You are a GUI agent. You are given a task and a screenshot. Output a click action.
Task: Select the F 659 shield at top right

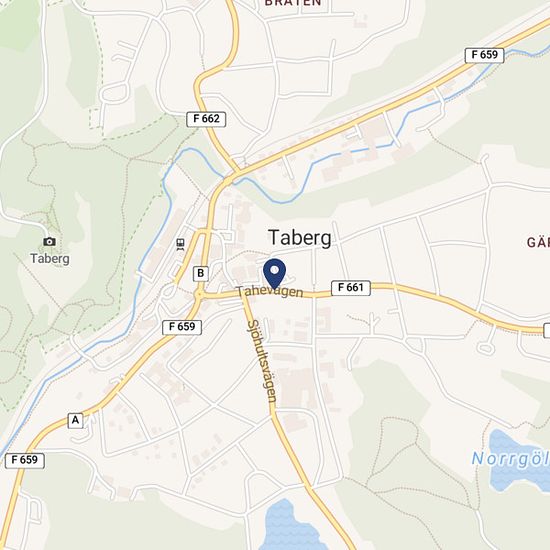(484, 55)
